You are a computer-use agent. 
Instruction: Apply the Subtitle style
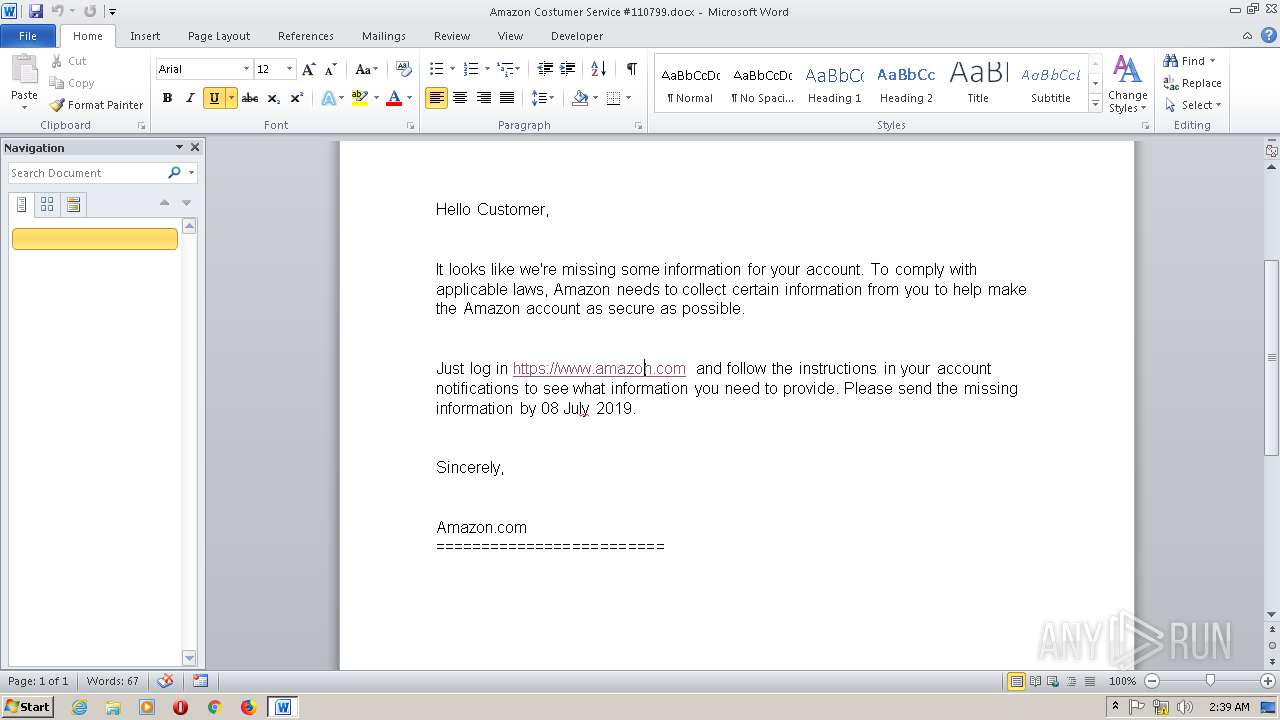(1050, 84)
